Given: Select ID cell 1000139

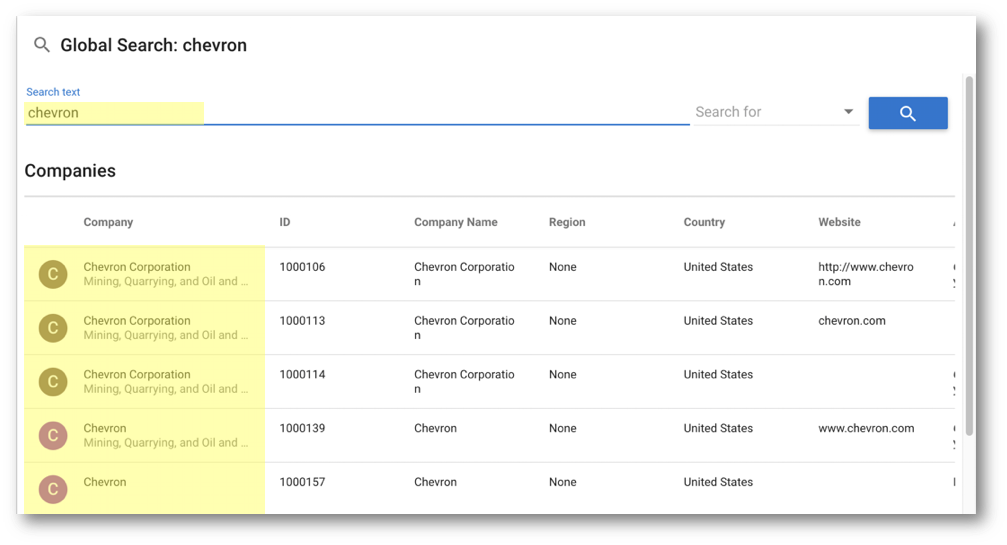Looking at the screenshot, I should pyautogui.click(x=302, y=428).
